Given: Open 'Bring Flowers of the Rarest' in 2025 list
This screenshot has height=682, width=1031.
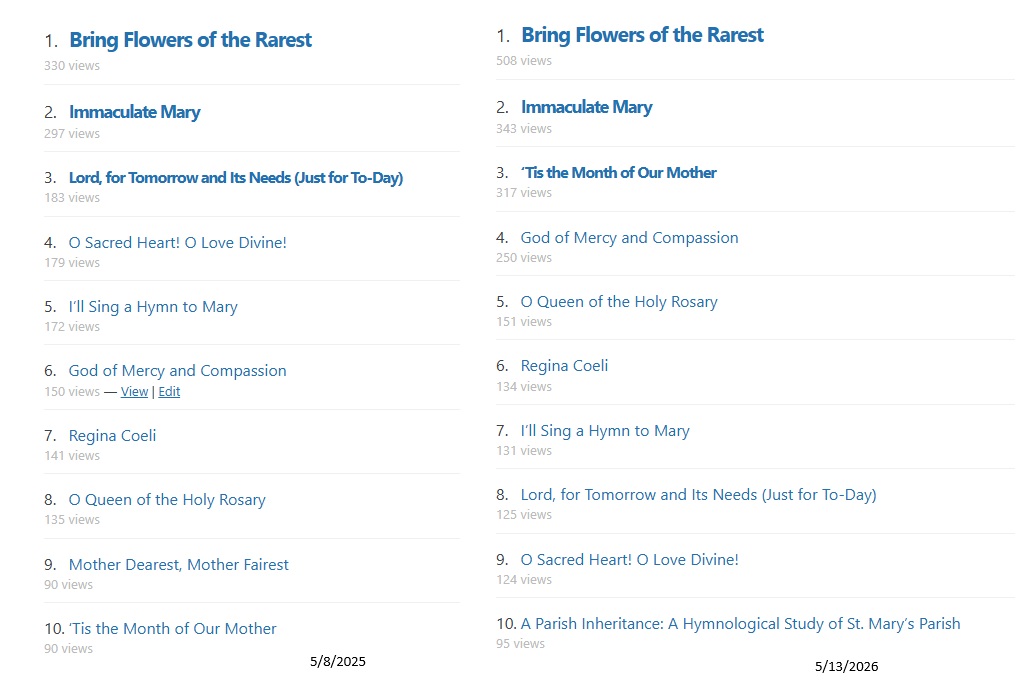Looking at the screenshot, I should tap(190, 40).
